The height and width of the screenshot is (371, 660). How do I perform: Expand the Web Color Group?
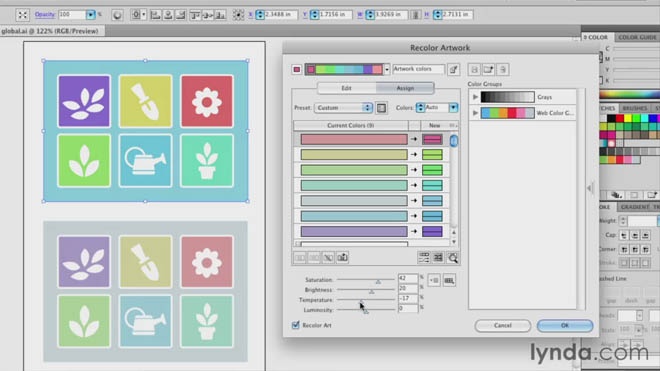point(475,113)
